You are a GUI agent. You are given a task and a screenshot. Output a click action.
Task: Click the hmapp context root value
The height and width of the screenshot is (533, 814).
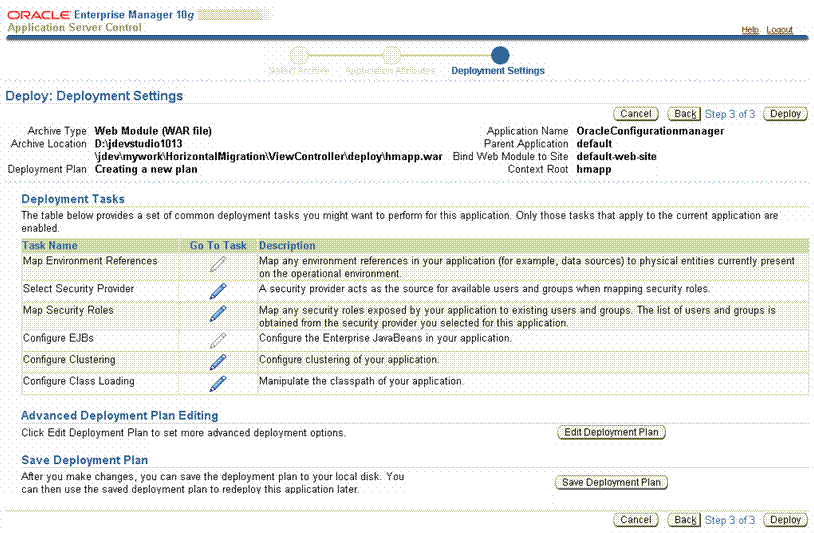point(594,169)
